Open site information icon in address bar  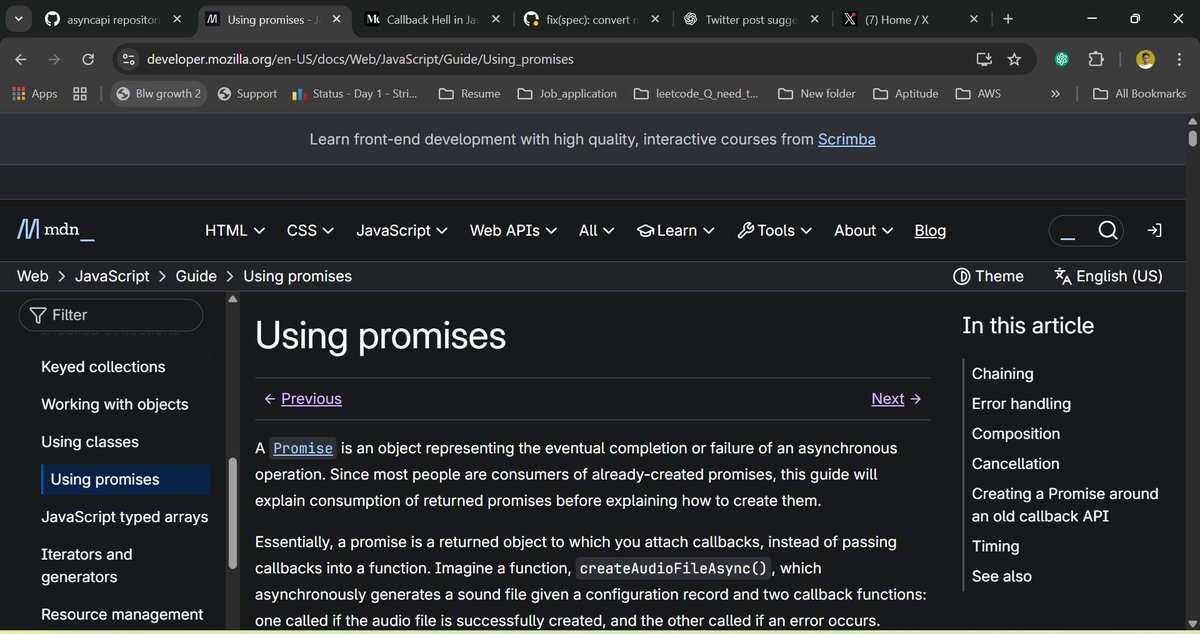pyautogui.click(x=128, y=59)
